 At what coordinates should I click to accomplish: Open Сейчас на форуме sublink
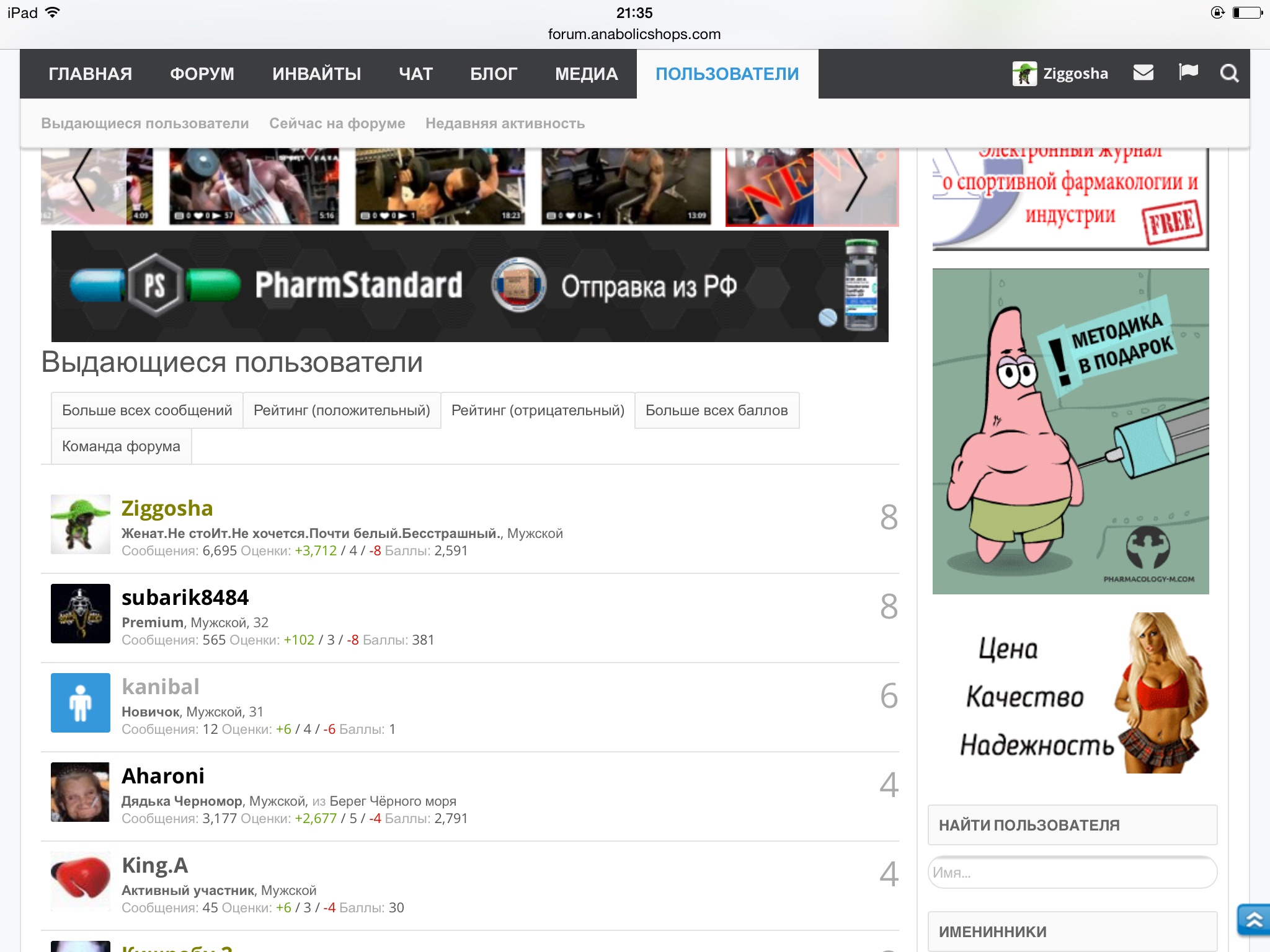click(337, 123)
